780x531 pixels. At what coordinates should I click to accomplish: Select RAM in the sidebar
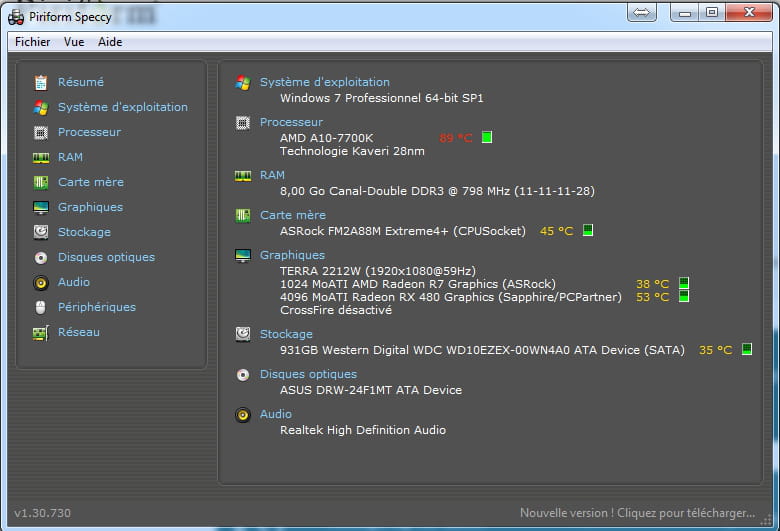click(x=70, y=157)
